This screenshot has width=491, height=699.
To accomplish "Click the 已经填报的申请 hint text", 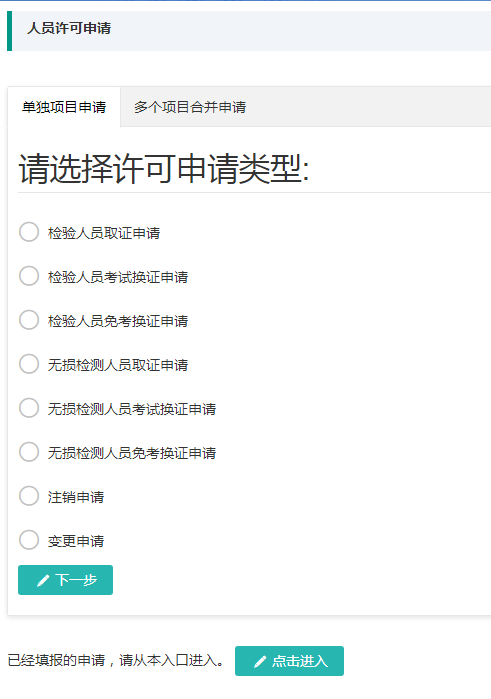I will click(116, 660).
